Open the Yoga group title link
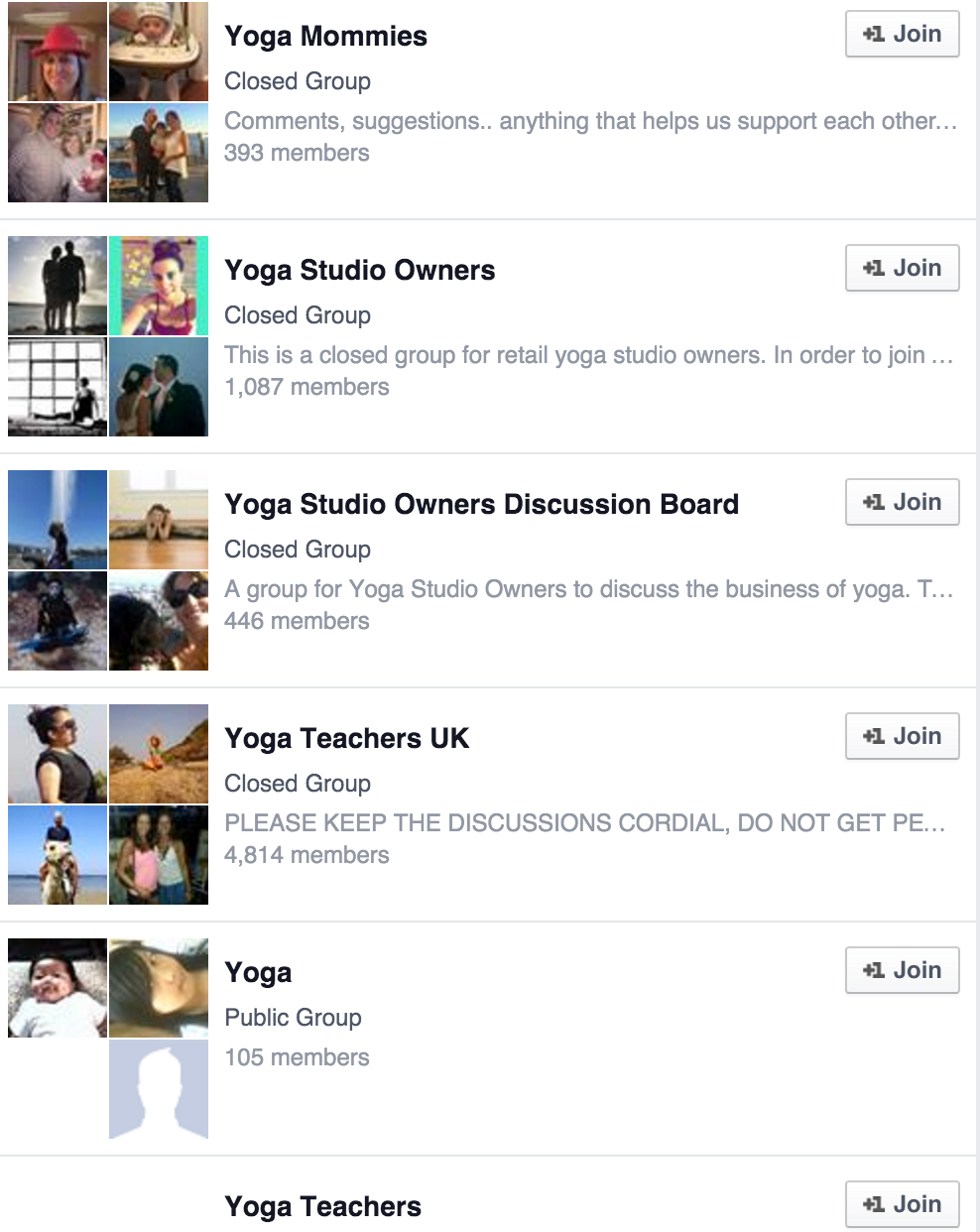The width and height of the screenshot is (980, 1232). [x=258, y=973]
